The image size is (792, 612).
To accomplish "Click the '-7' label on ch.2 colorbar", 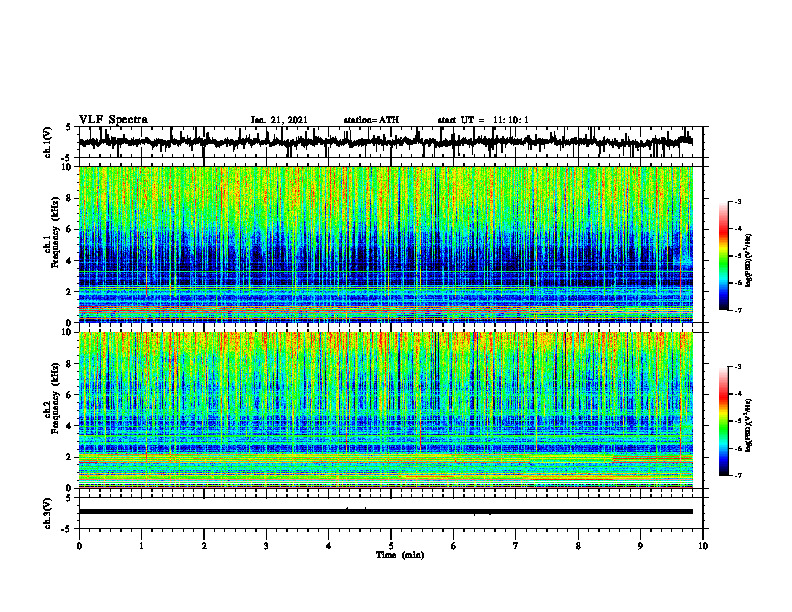I will click(x=736, y=476).
